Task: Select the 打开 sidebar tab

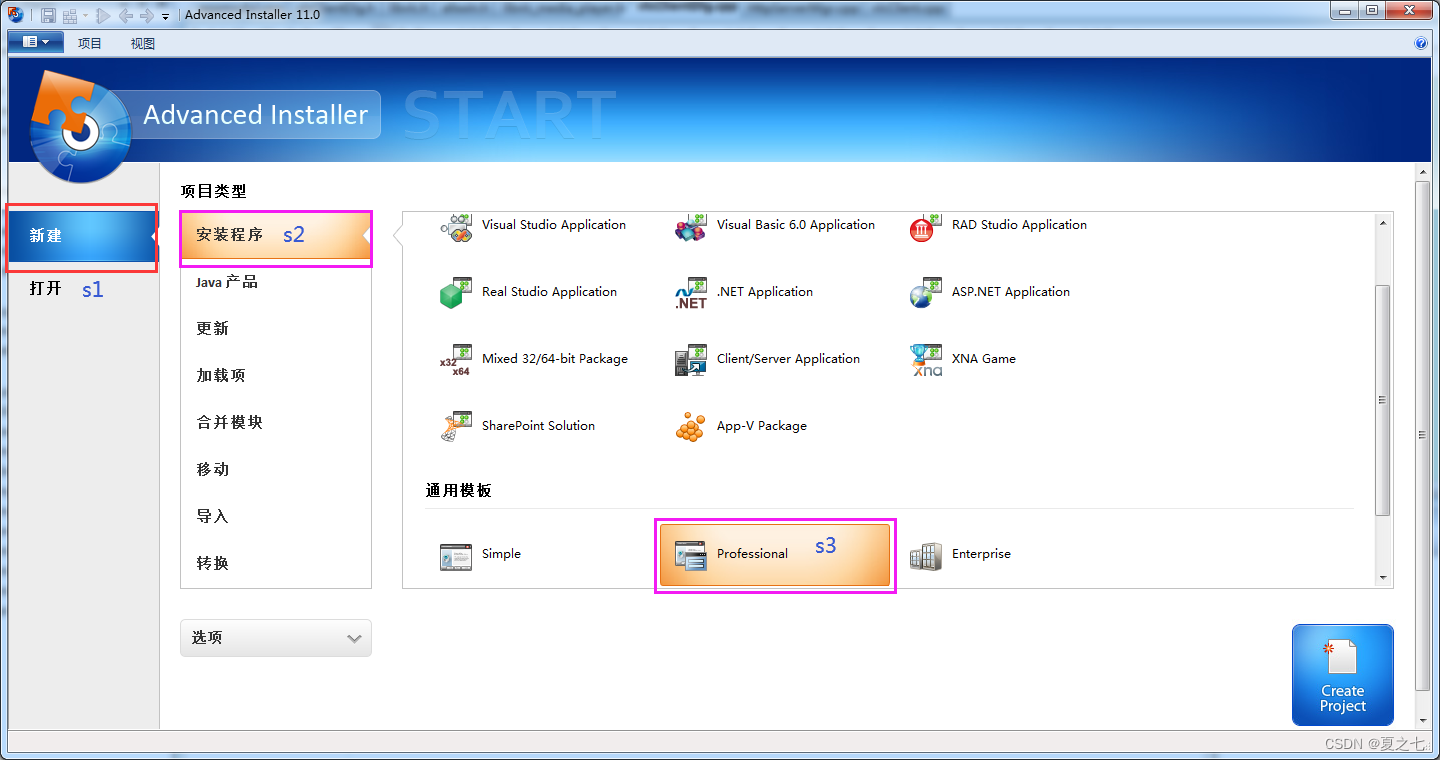Action: coord(46,288)
